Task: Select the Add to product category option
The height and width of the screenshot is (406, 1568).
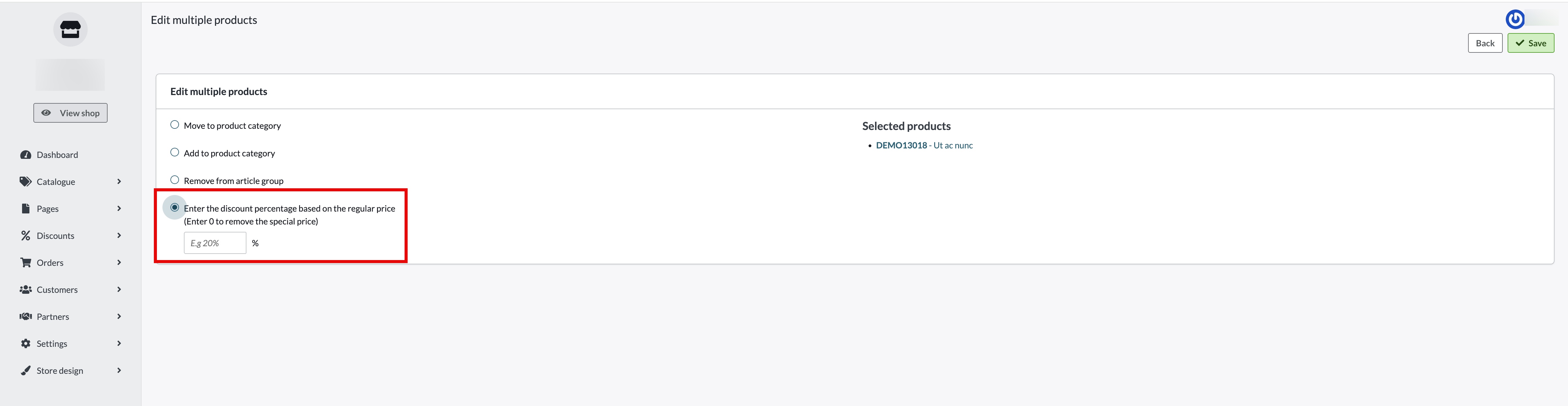Action: pyautogui.click(x=175, y=153)
